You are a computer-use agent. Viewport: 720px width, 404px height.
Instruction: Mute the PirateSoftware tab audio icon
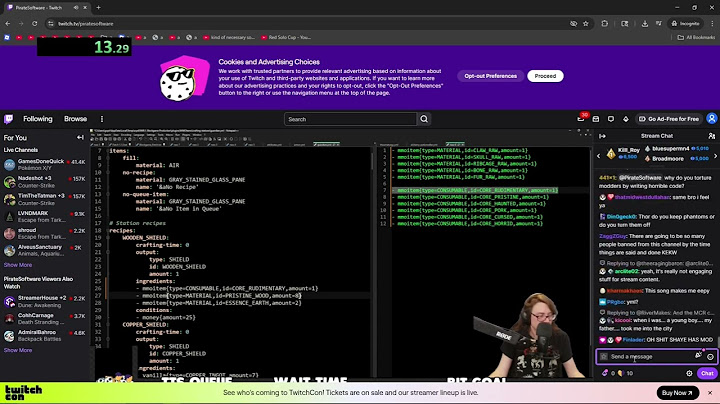point(76,7)
